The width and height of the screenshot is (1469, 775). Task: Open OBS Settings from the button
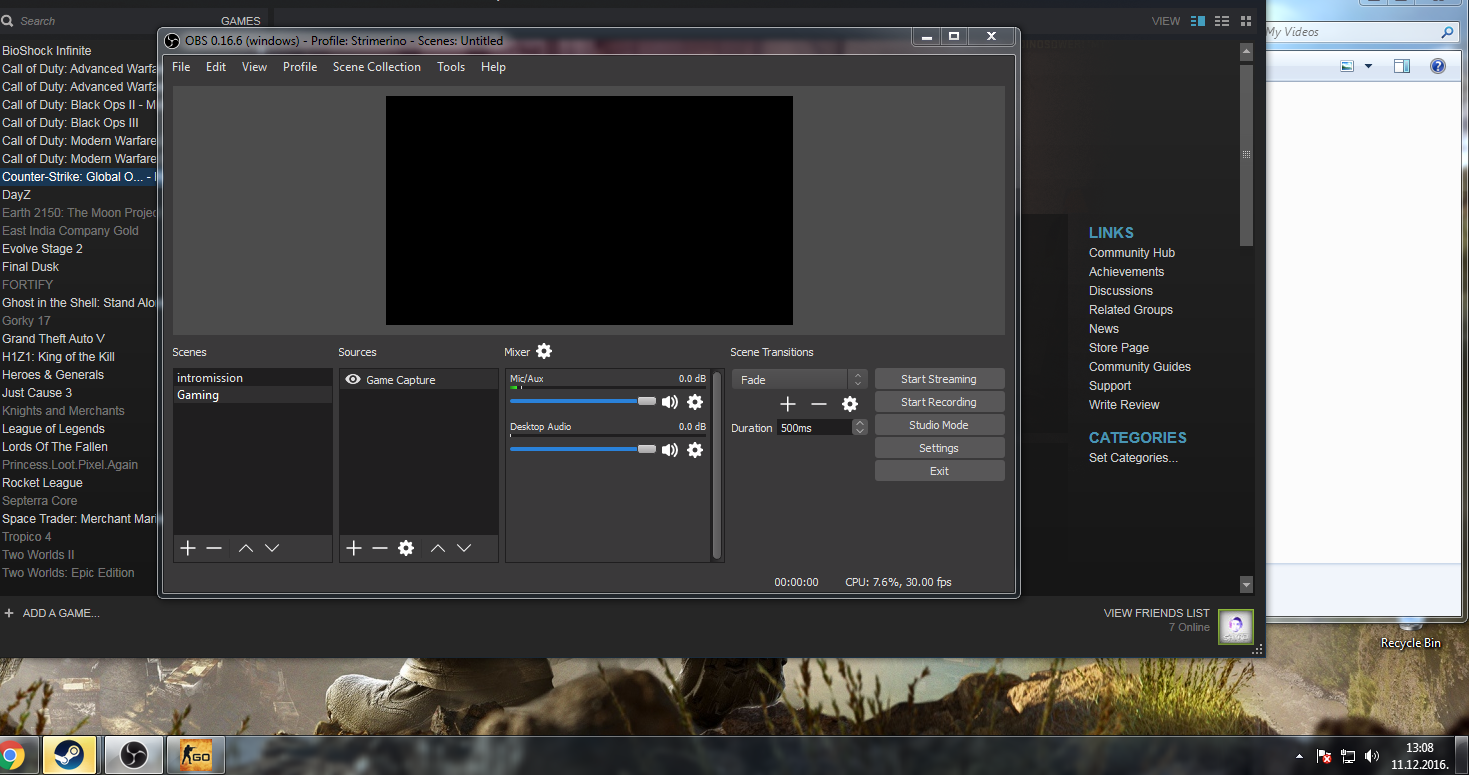pyautogui.click(x=939, y=448)
